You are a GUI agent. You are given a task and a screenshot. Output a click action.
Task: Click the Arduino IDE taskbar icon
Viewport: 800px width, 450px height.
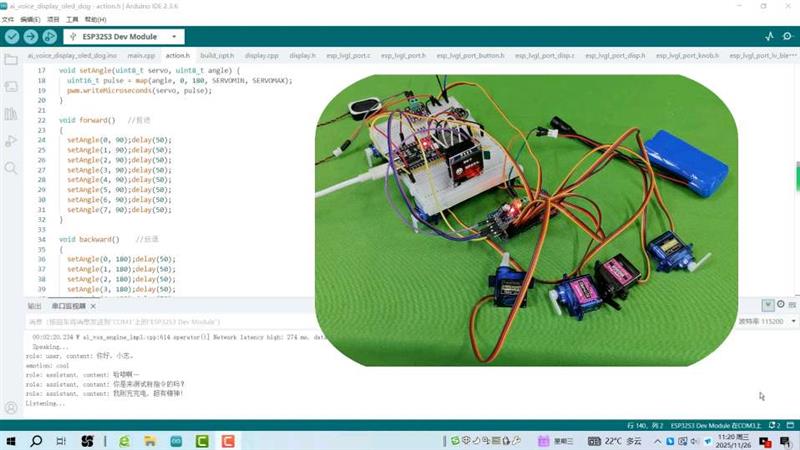pos(176,441)
